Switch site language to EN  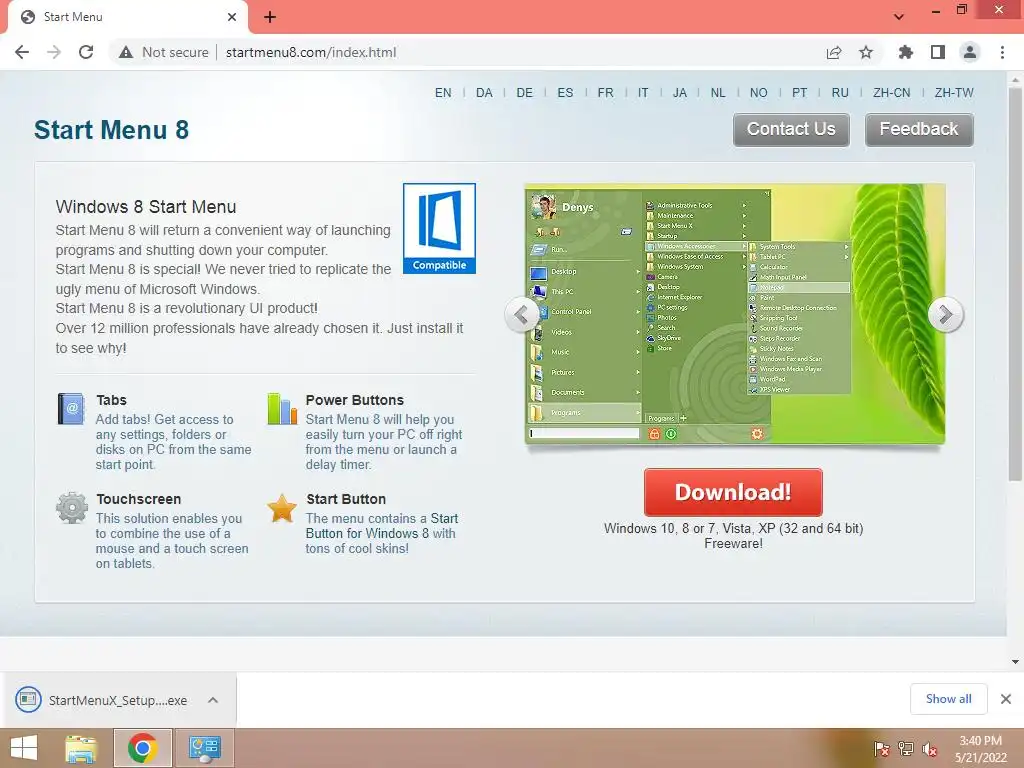coord(443,93)
